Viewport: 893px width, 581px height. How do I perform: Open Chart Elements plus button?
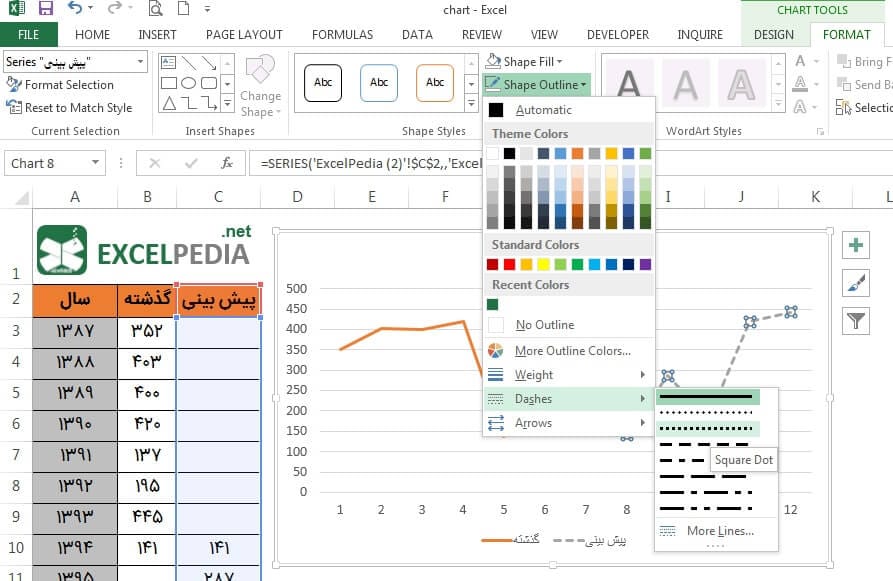[x=855, y=246]
